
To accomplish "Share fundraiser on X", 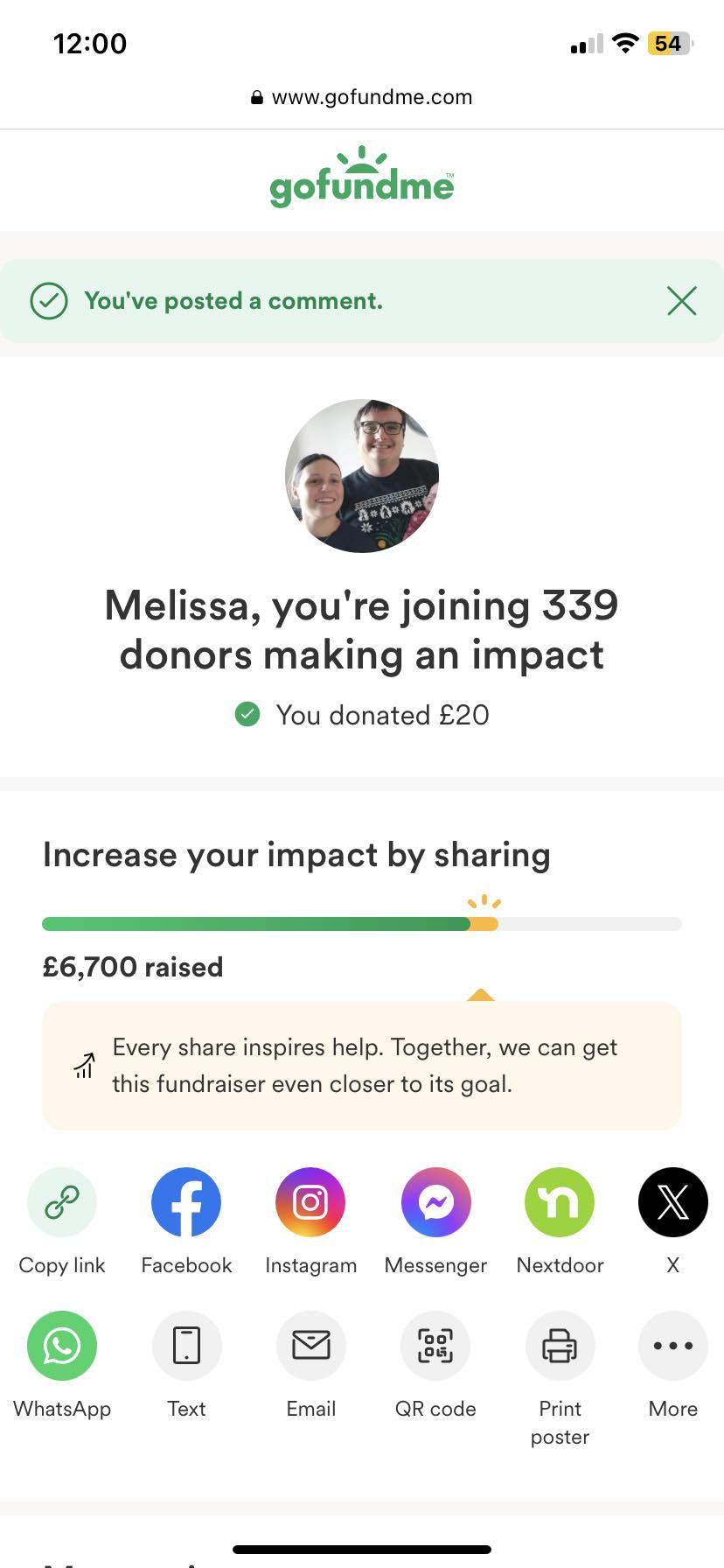I will (672, 1202).
